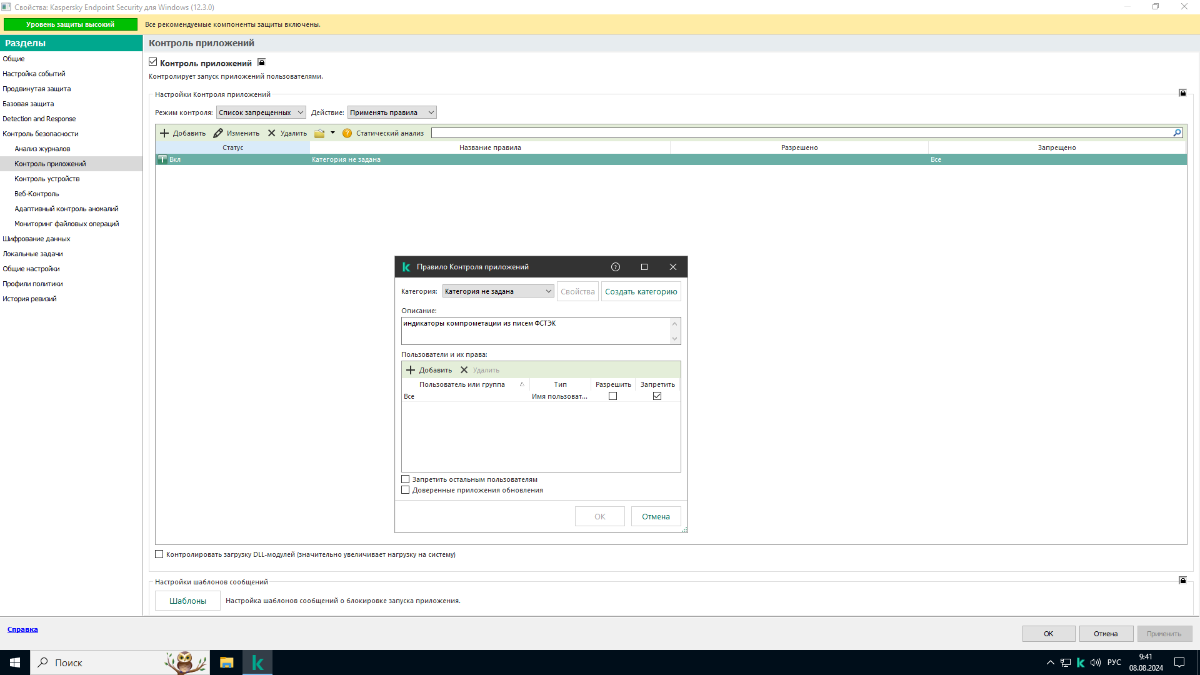
Task: Click the Описание text field
Action: click(x=535, y=331)
